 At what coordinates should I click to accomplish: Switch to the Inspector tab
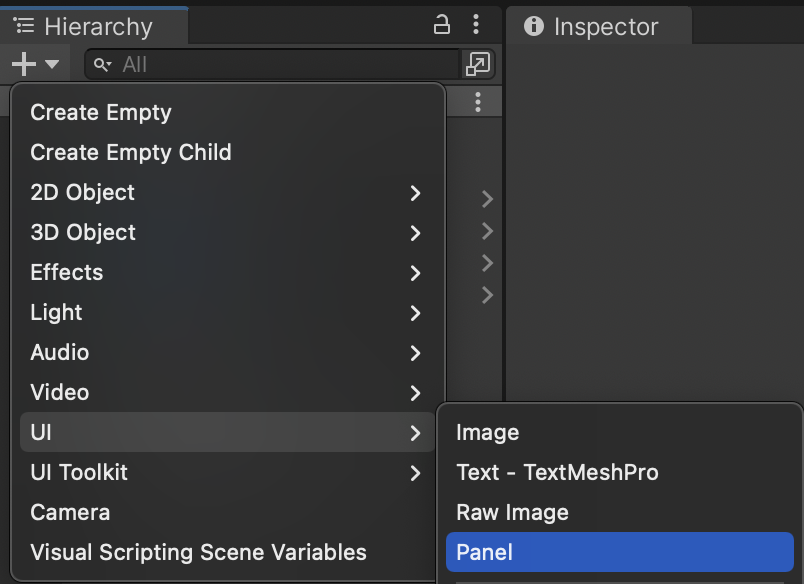coord(598,26)
